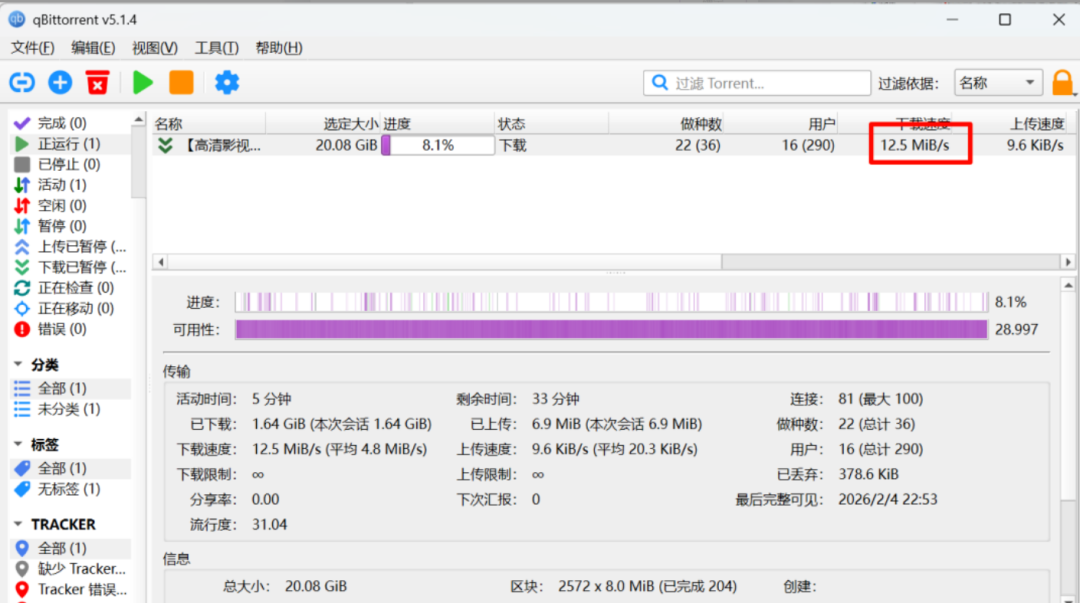The height and width of the screenshot is (603, 1080).
Task: Click up arrow of sidebar scrollbar
Action: [x=138, y=119]
